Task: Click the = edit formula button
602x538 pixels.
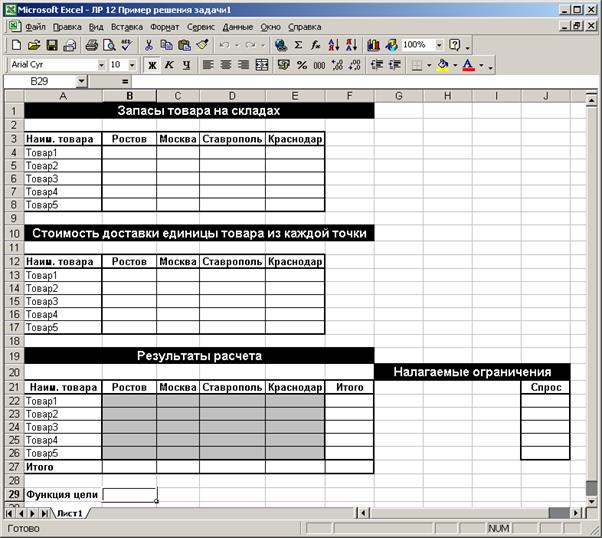Action: coord(125,81)
